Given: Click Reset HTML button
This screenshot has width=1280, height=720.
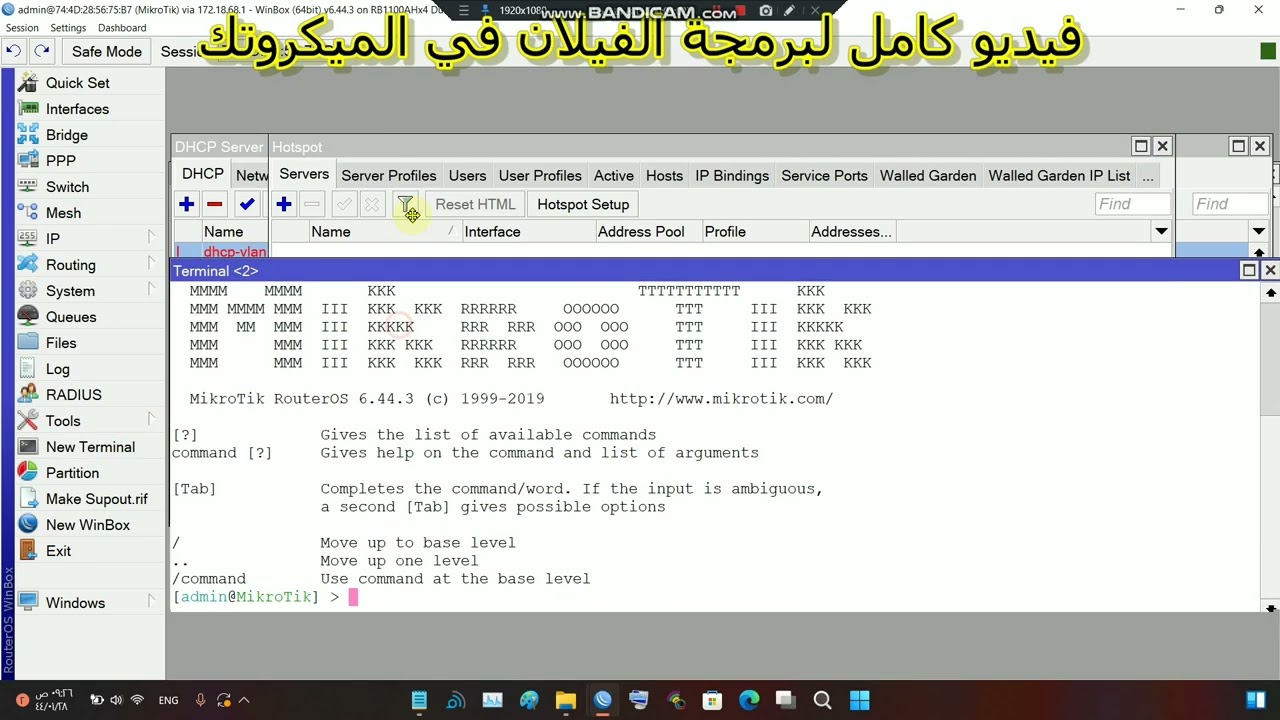Looking at the screenshot, I should 475,204.
